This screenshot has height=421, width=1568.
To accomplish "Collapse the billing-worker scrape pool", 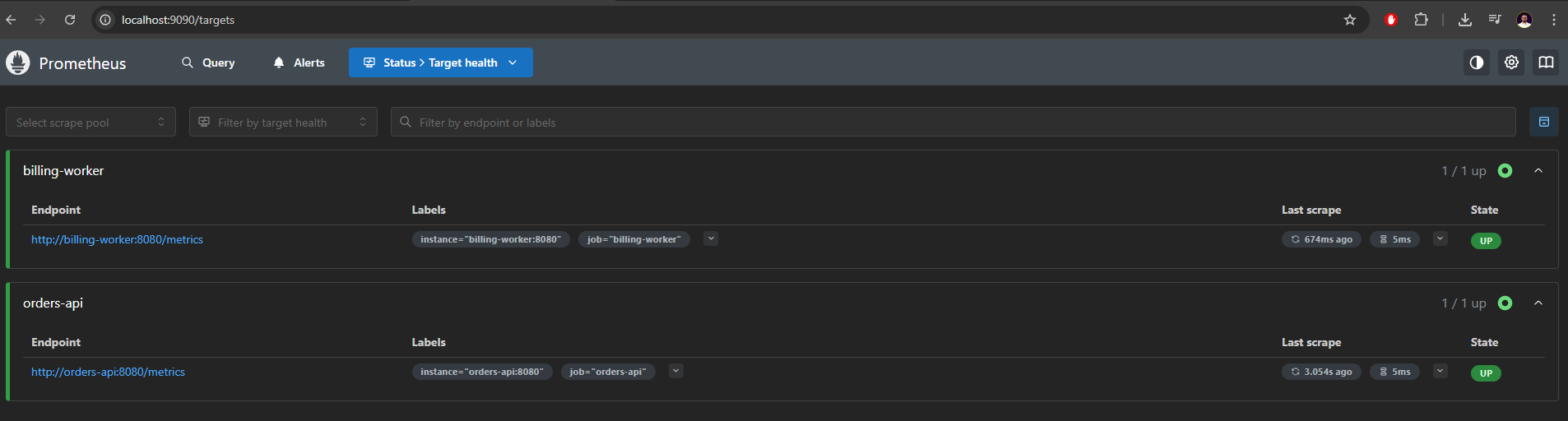I will (1538, 171).
